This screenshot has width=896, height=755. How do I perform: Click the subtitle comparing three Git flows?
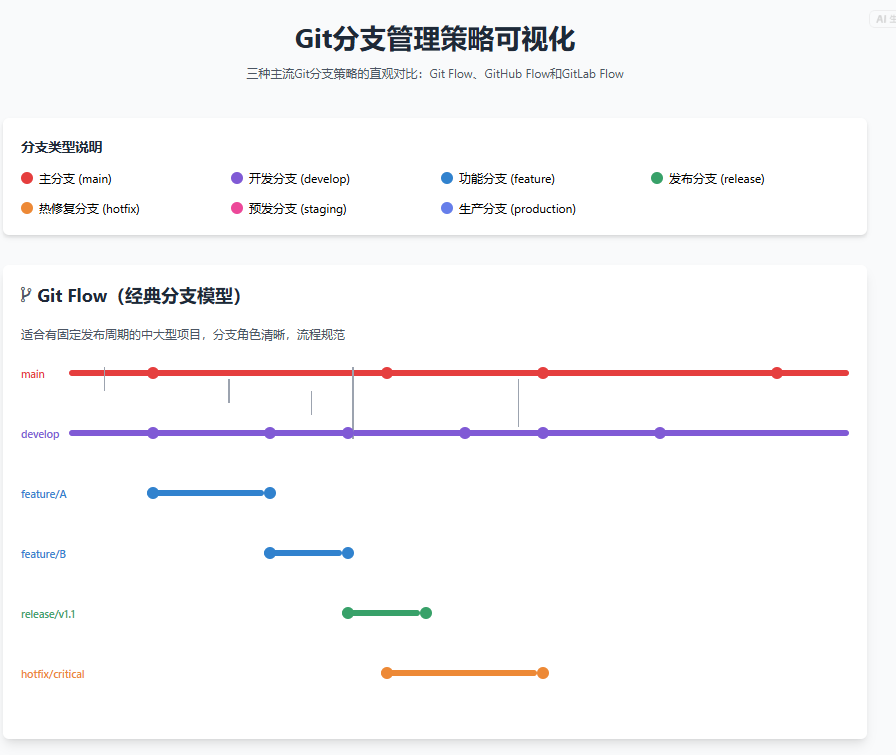[435, 74]
